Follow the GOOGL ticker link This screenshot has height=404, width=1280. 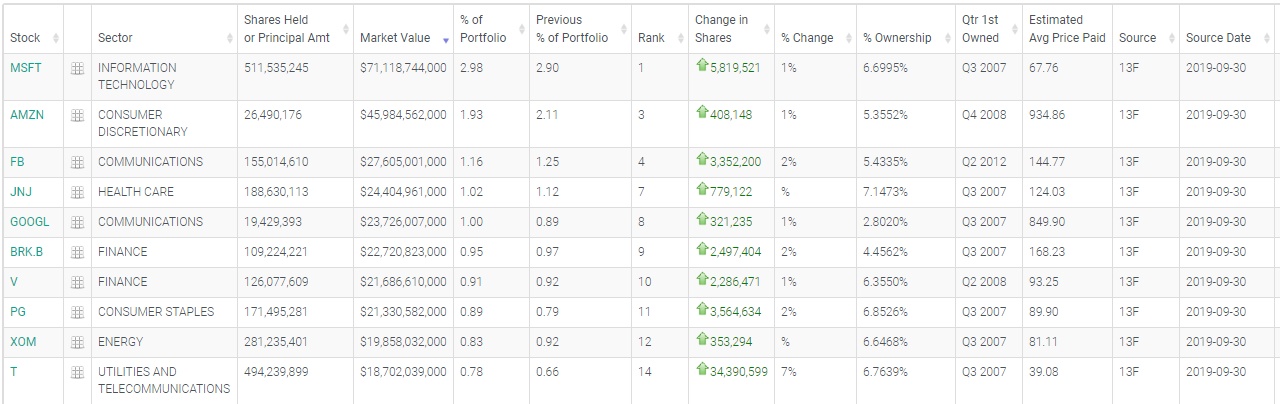(29, 222)
